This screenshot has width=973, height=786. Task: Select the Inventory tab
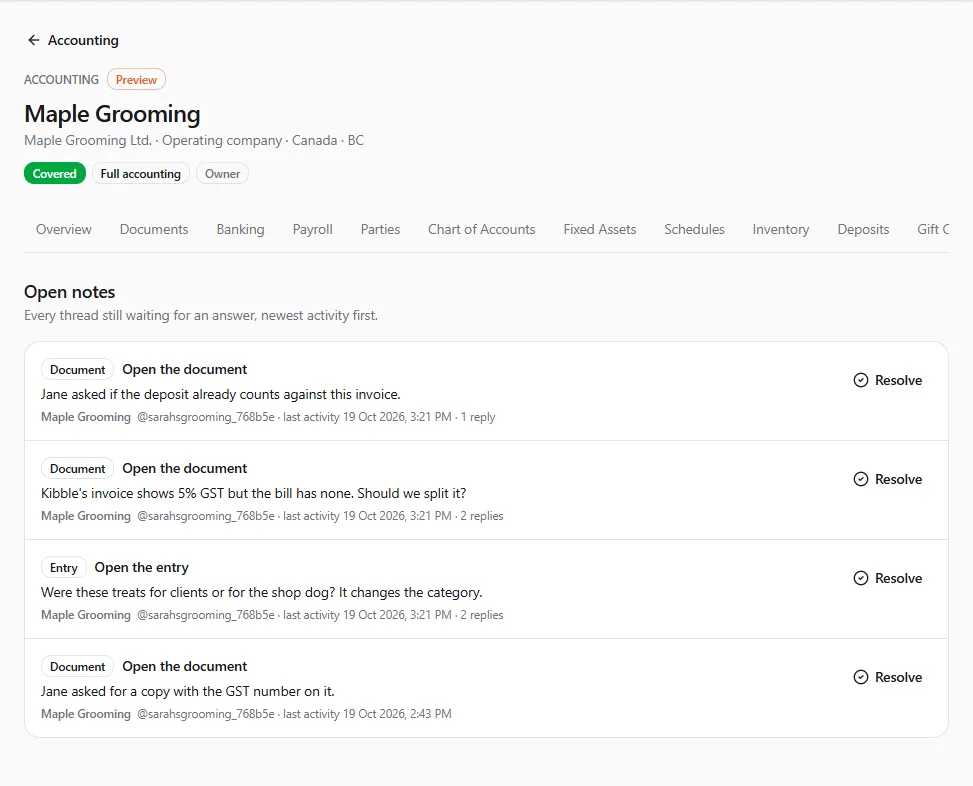pyautogui.click(x=781, y=230)
